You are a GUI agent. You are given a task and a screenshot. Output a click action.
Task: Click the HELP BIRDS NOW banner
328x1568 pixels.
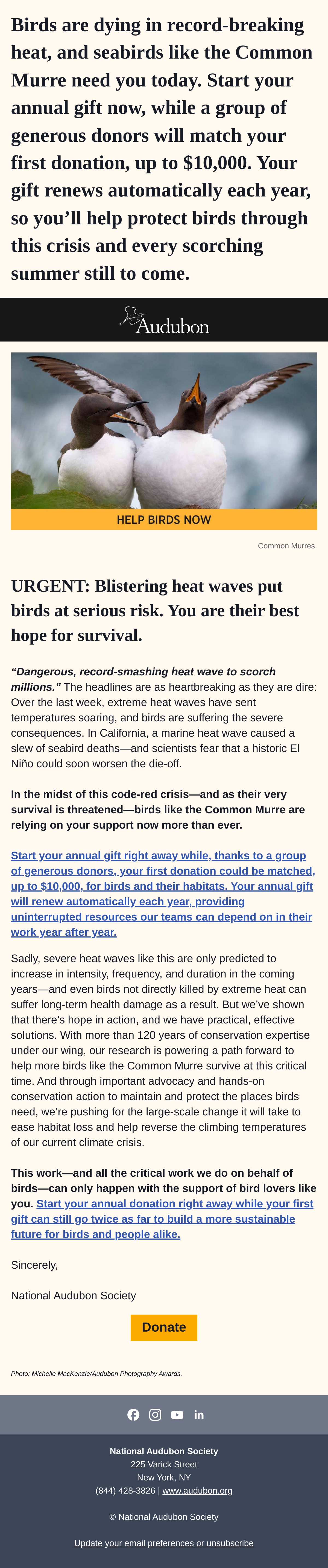164,519
